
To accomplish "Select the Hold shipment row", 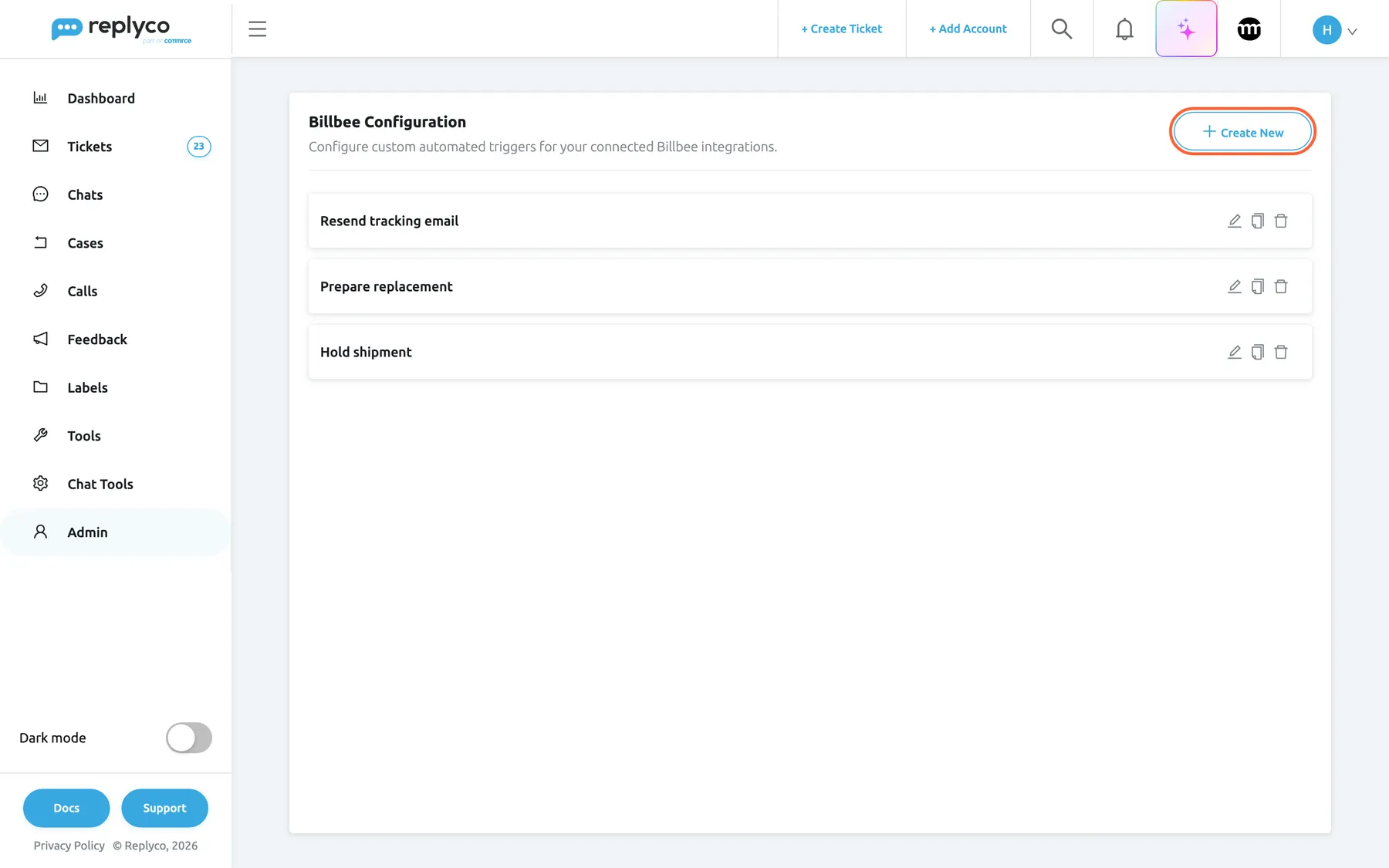I will [x=810, y=352].
